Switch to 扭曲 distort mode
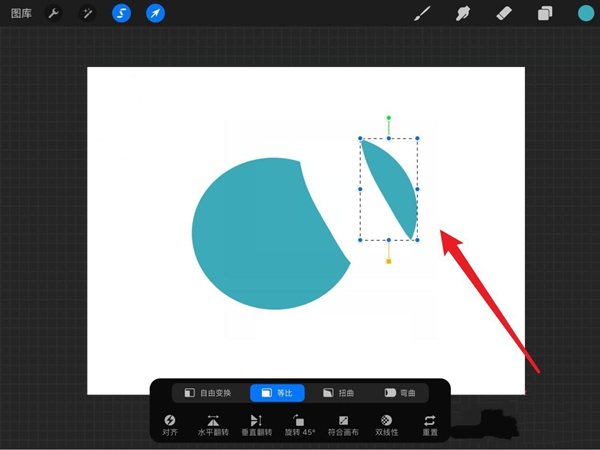Viewport: 600px width, 450px height. [x=341, y=393]
